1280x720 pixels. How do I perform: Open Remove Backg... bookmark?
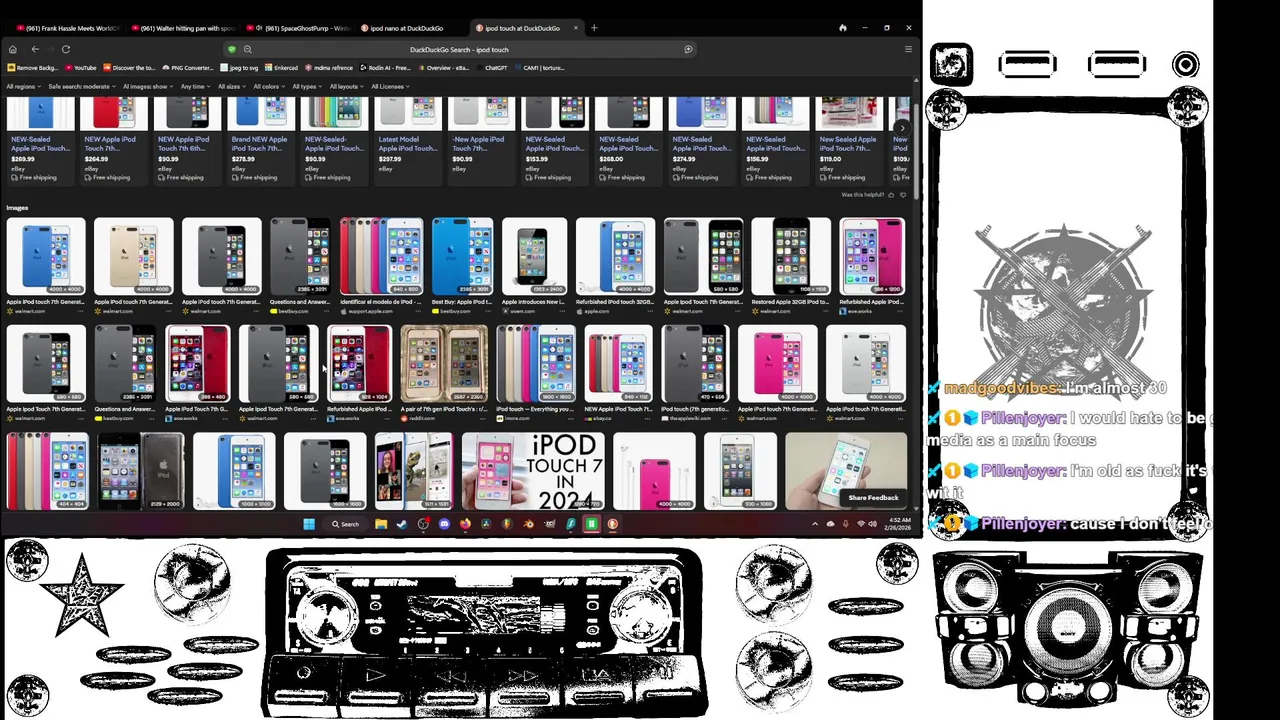tap(33, 68)
